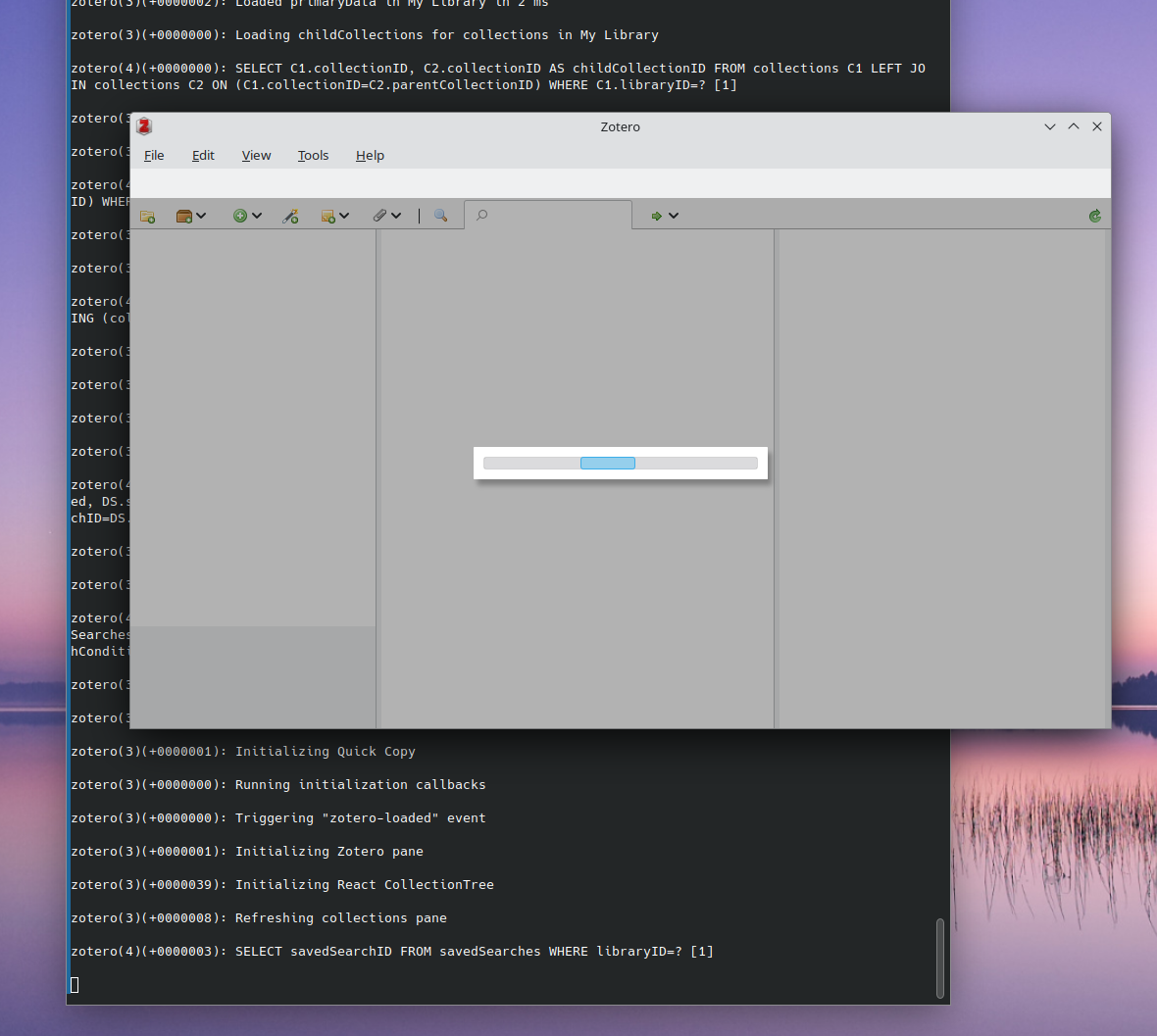Click the Zotero app icon in title bar

click(145, 126)
